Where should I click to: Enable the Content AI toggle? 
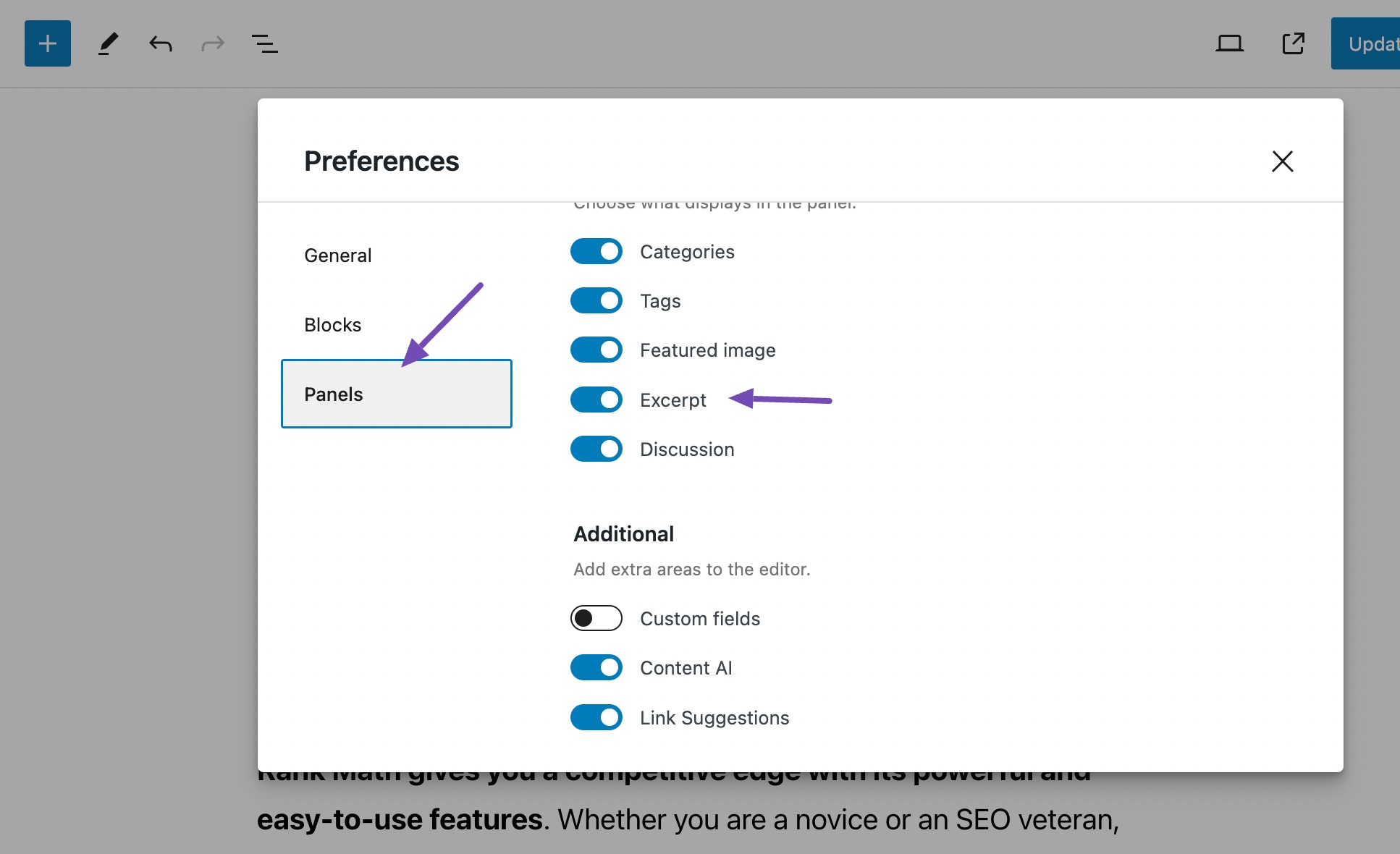click(596, 668)
